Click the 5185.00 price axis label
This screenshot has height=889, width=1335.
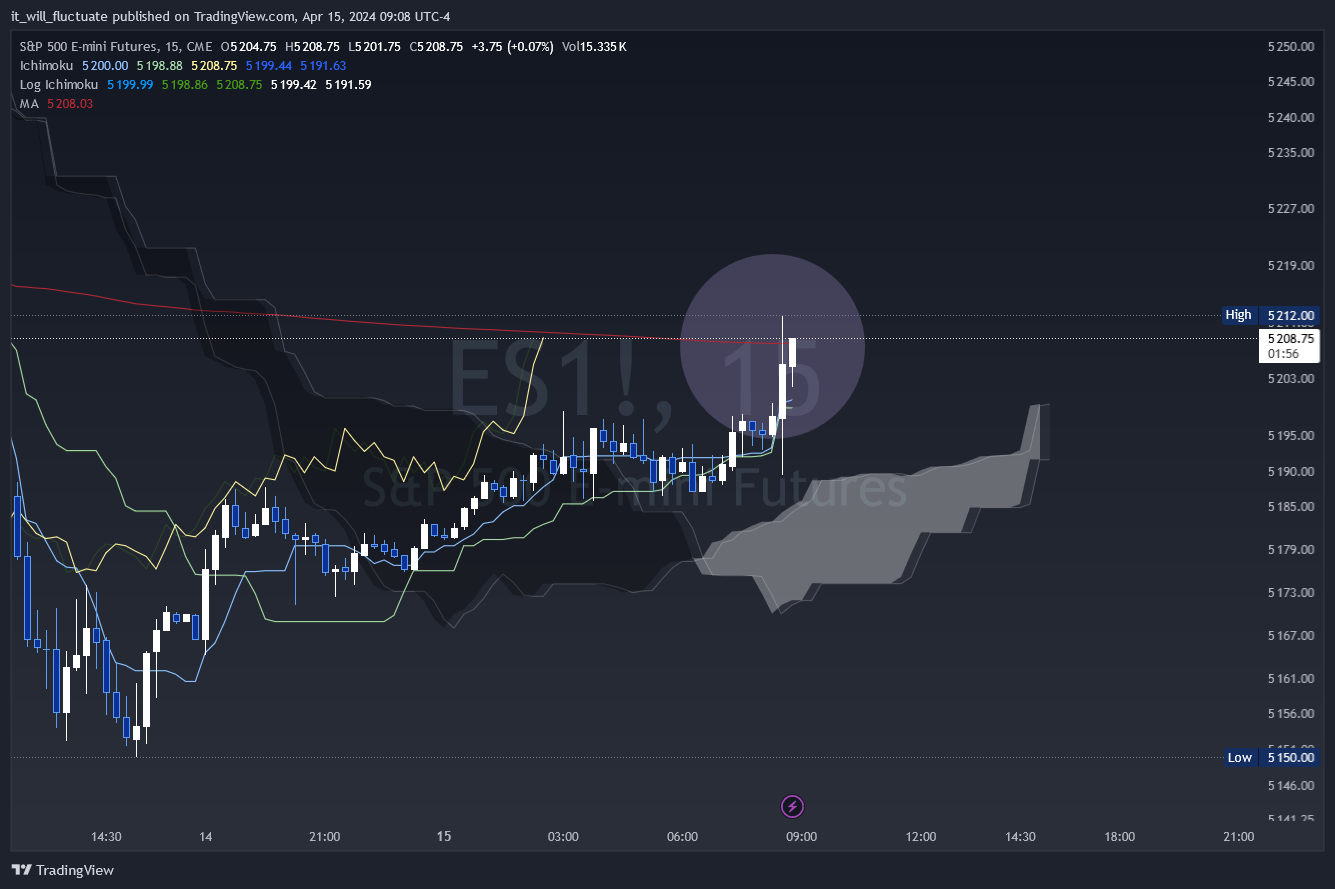pos(1289,506)
